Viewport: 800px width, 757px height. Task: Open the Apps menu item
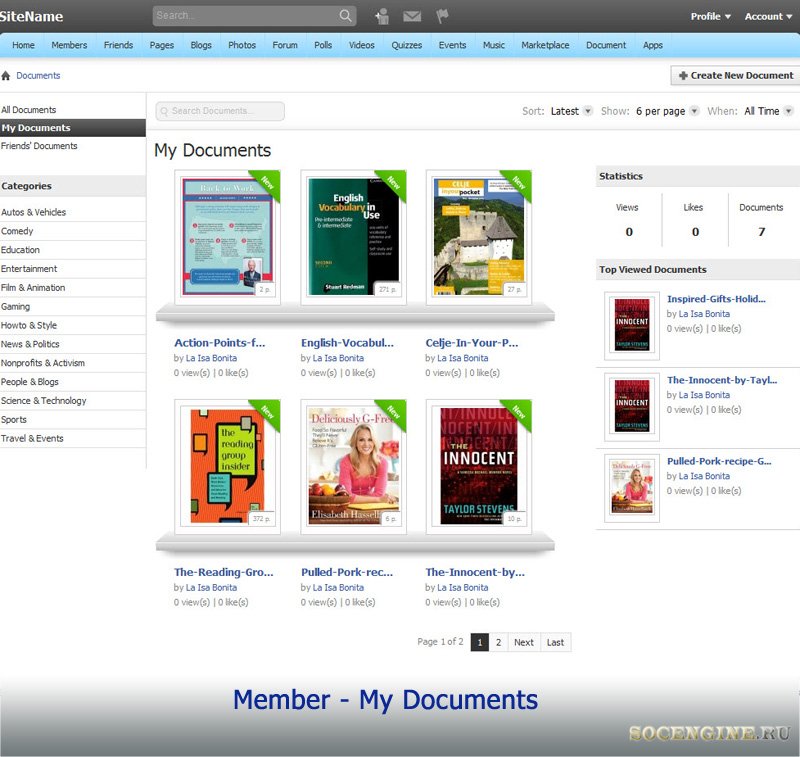click(x=653, y=45)
